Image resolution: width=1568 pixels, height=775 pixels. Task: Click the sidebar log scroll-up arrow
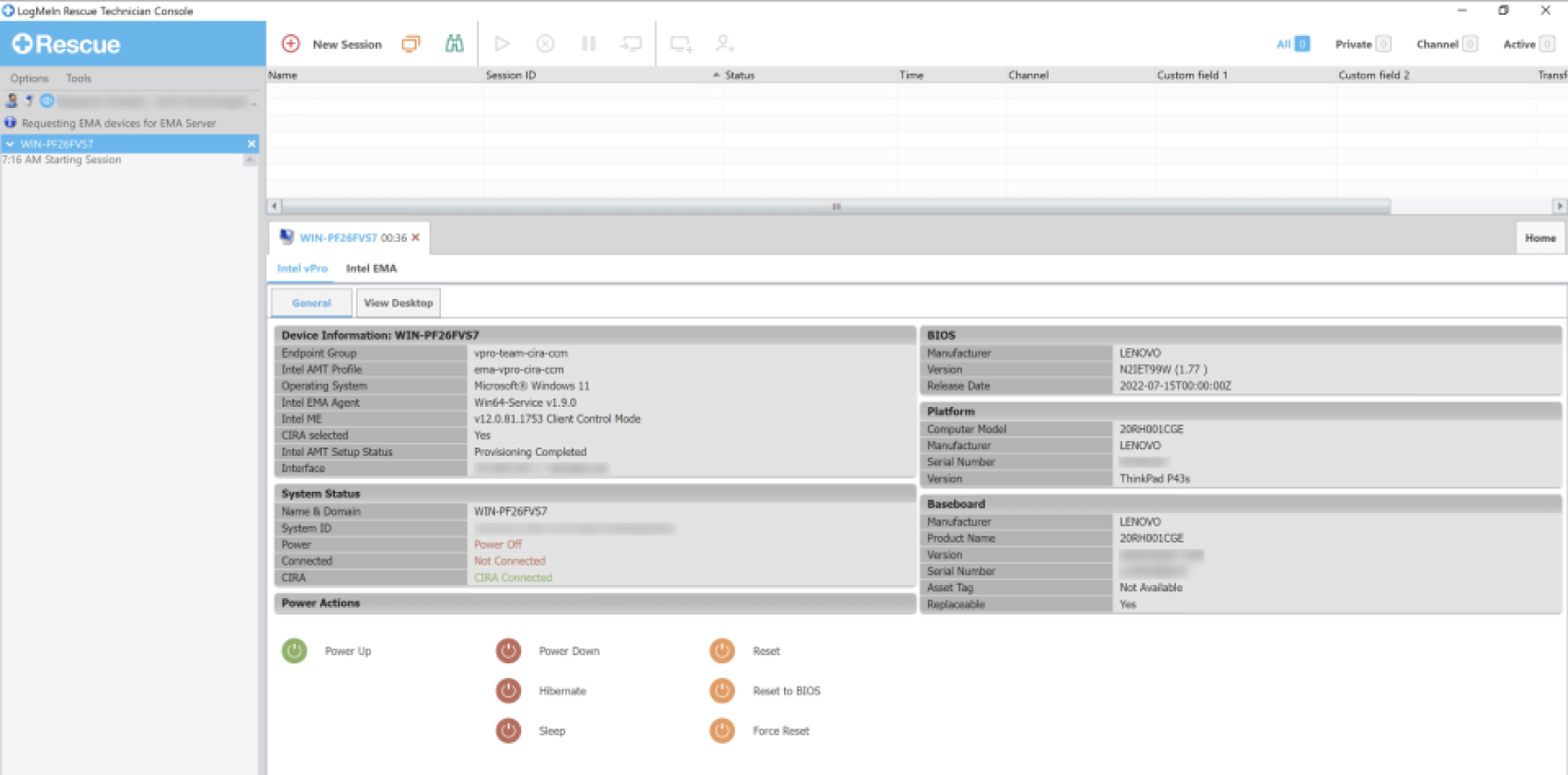pyautogui.click(x=250, y=160)
